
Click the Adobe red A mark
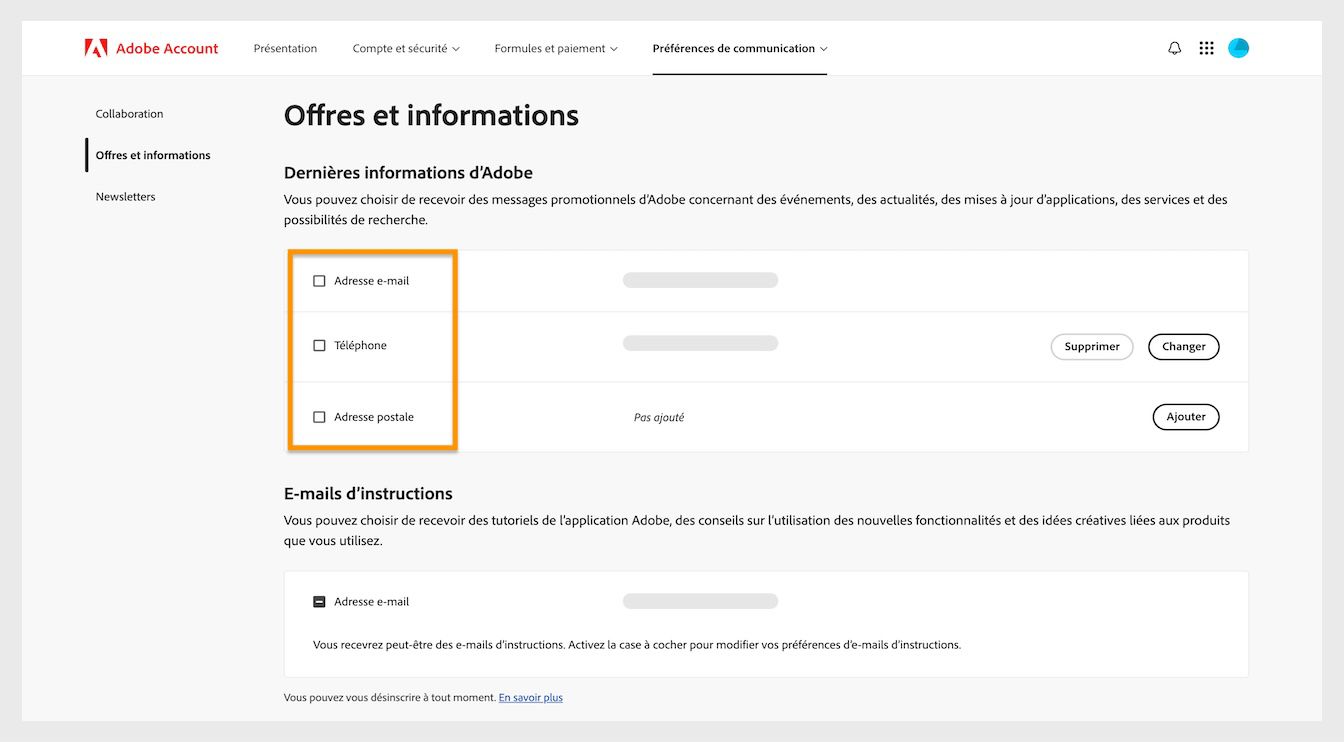coord(94,46)
